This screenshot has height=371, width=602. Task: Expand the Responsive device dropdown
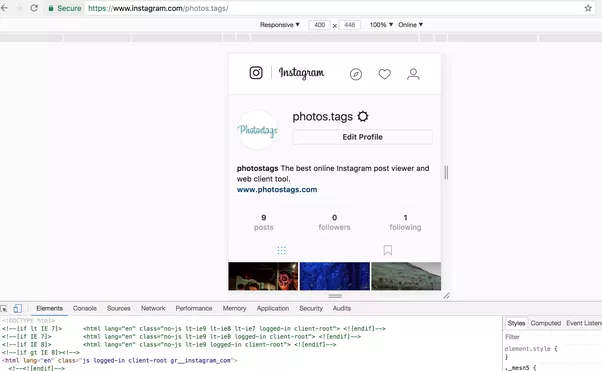coord(280,25)
